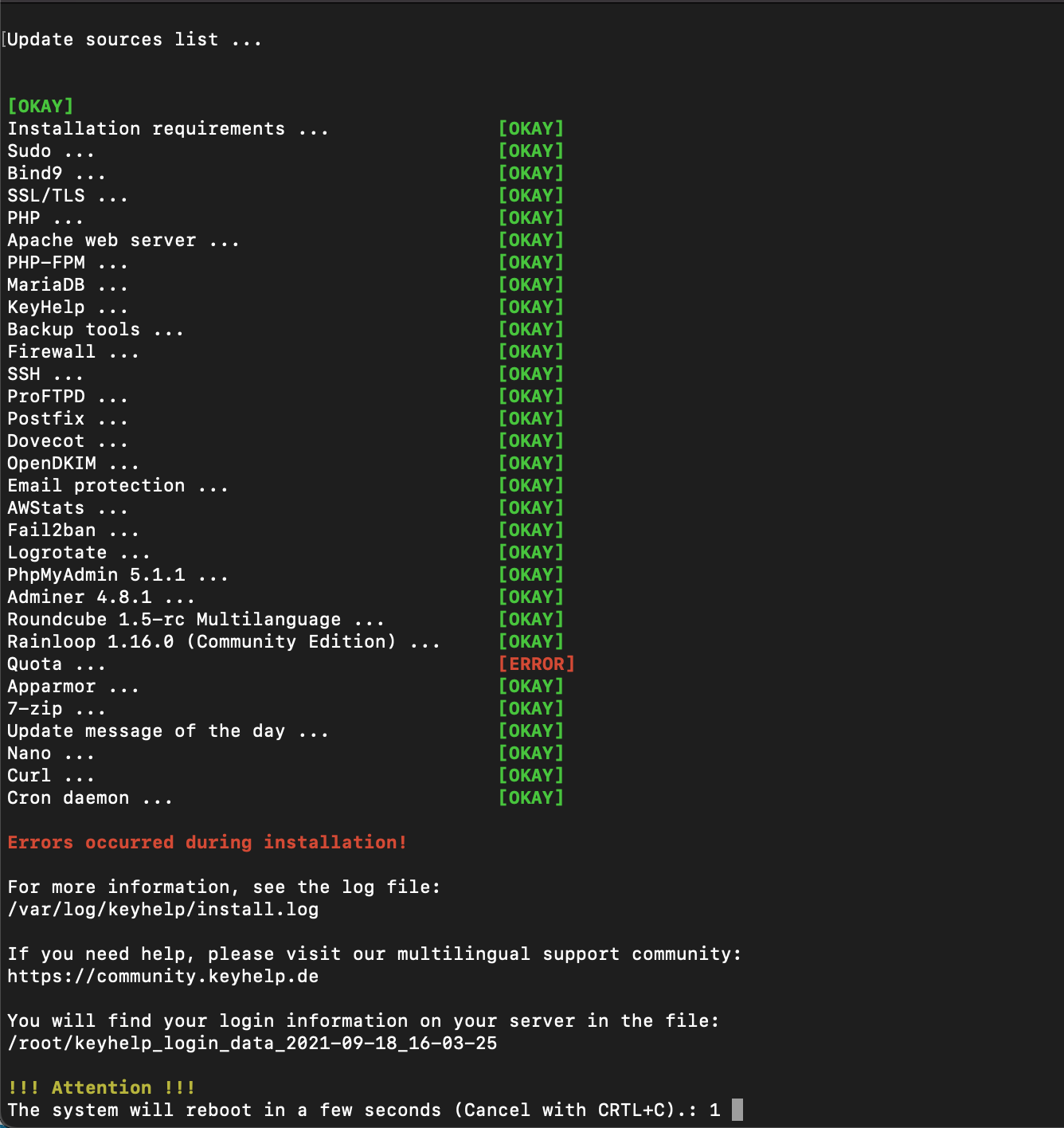Click the 'Email protection' line
The height and width of the screenshot is (1128, 1064).
pos(118,486)
